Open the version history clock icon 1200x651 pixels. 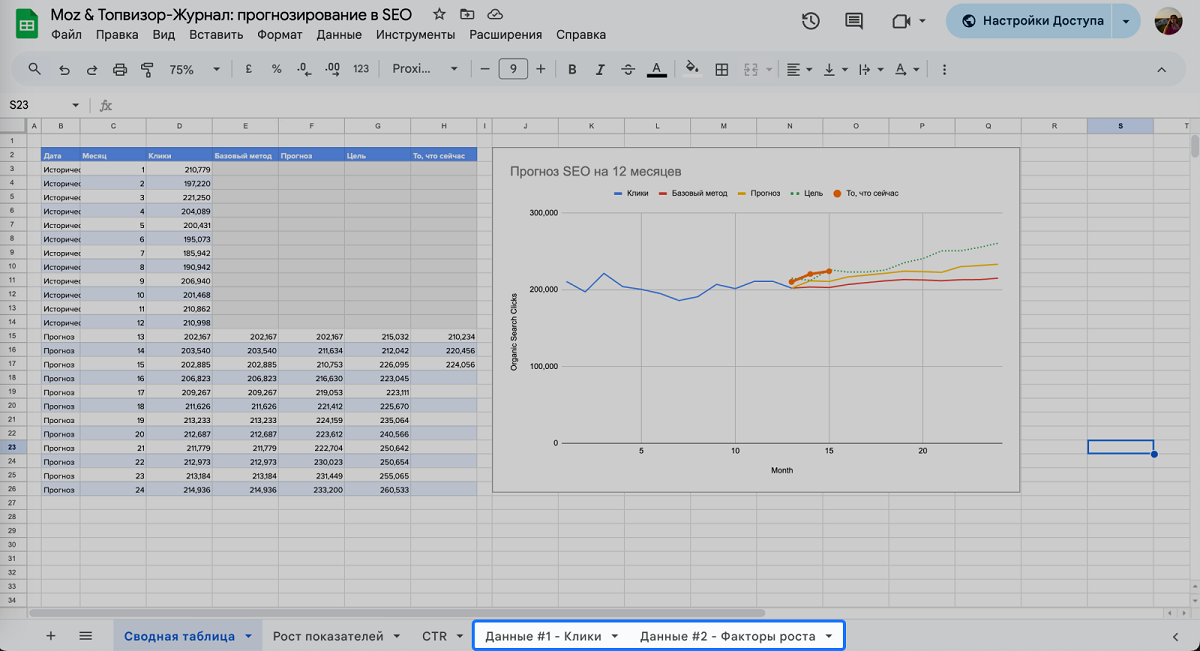(811, 21)
